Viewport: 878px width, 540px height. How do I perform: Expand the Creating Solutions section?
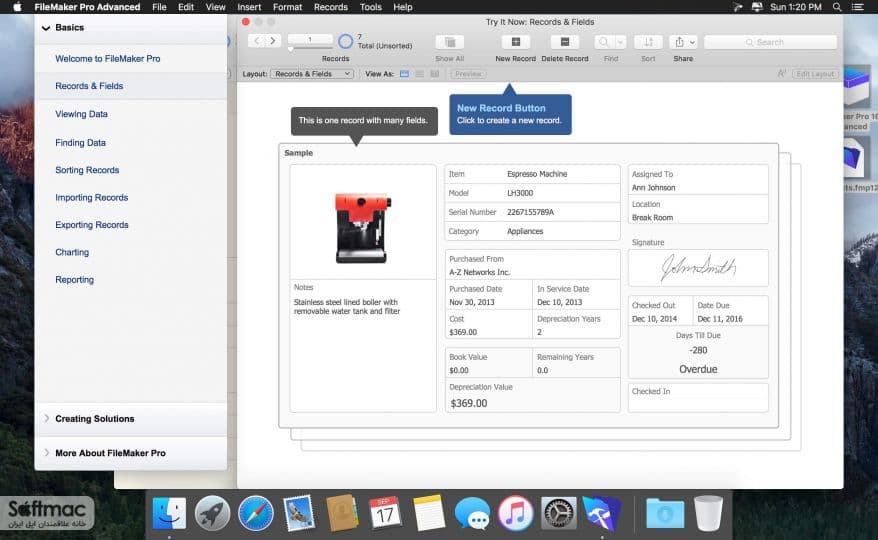pyautogui.click(x=46, y=418)
